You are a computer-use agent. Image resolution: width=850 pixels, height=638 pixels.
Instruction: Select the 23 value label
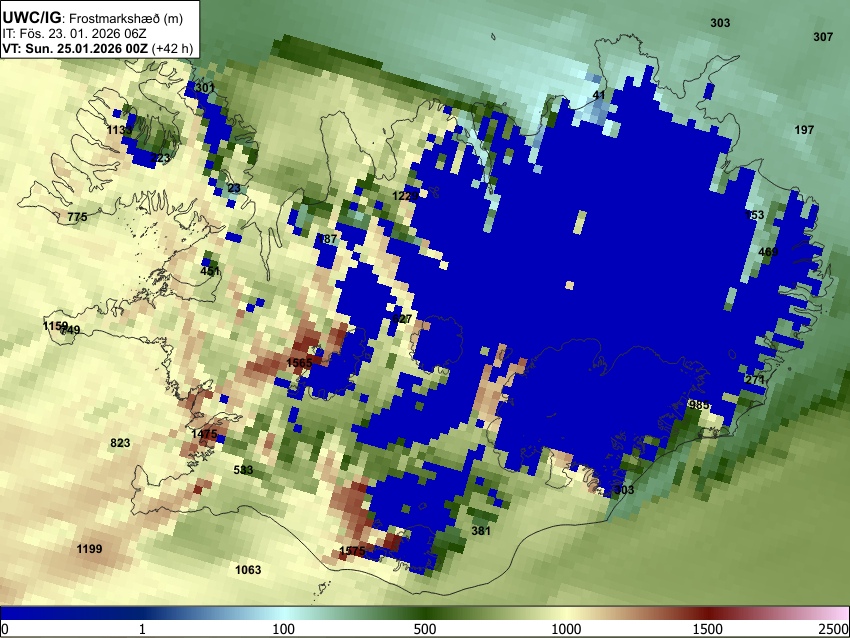coord(234,188)
